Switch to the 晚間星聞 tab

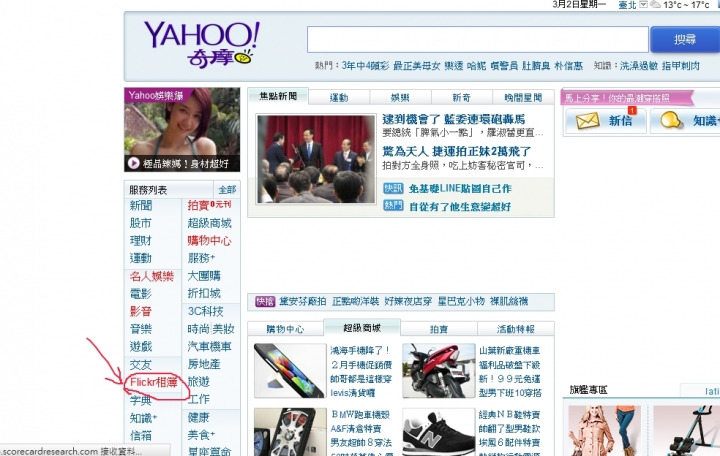(x=523, y=97)
